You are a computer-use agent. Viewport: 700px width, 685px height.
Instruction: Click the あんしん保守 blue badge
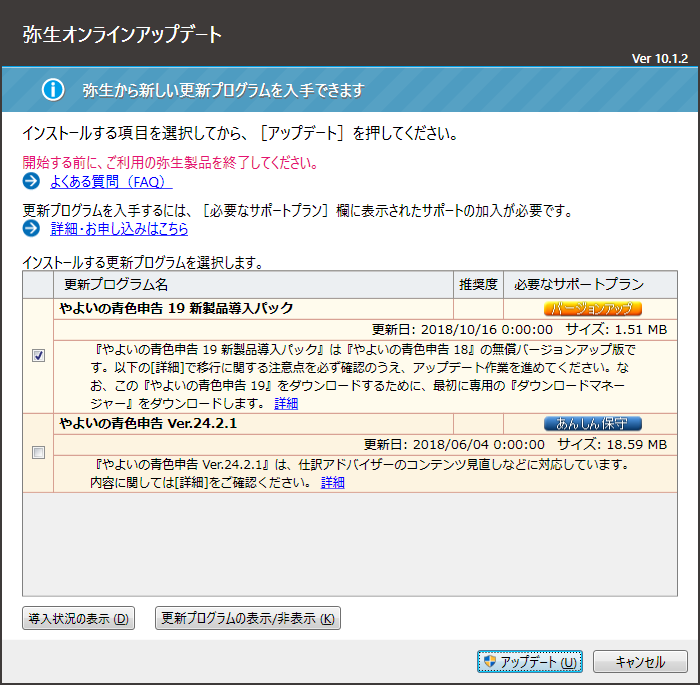click(592, 423)
